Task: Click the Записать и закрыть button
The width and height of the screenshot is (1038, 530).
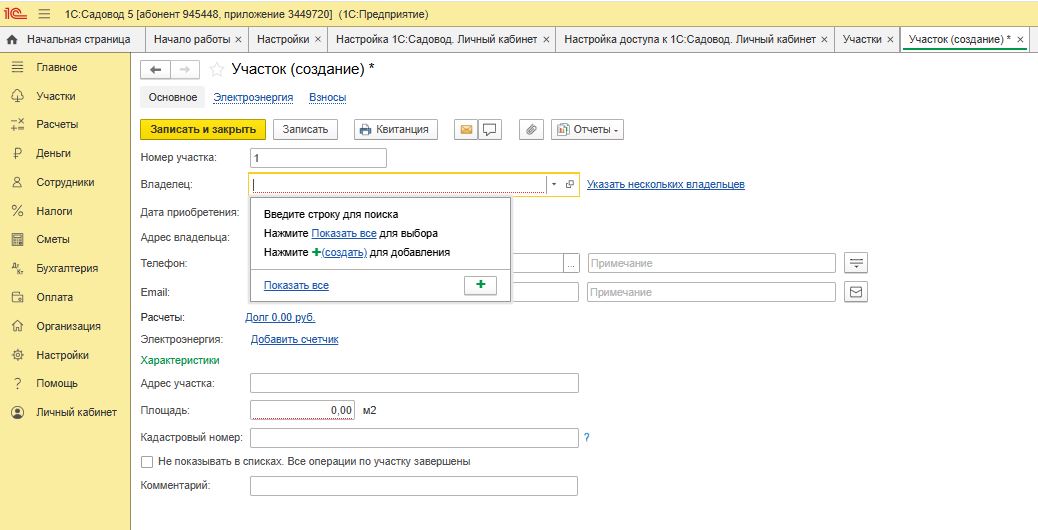Action: (203, 130)
